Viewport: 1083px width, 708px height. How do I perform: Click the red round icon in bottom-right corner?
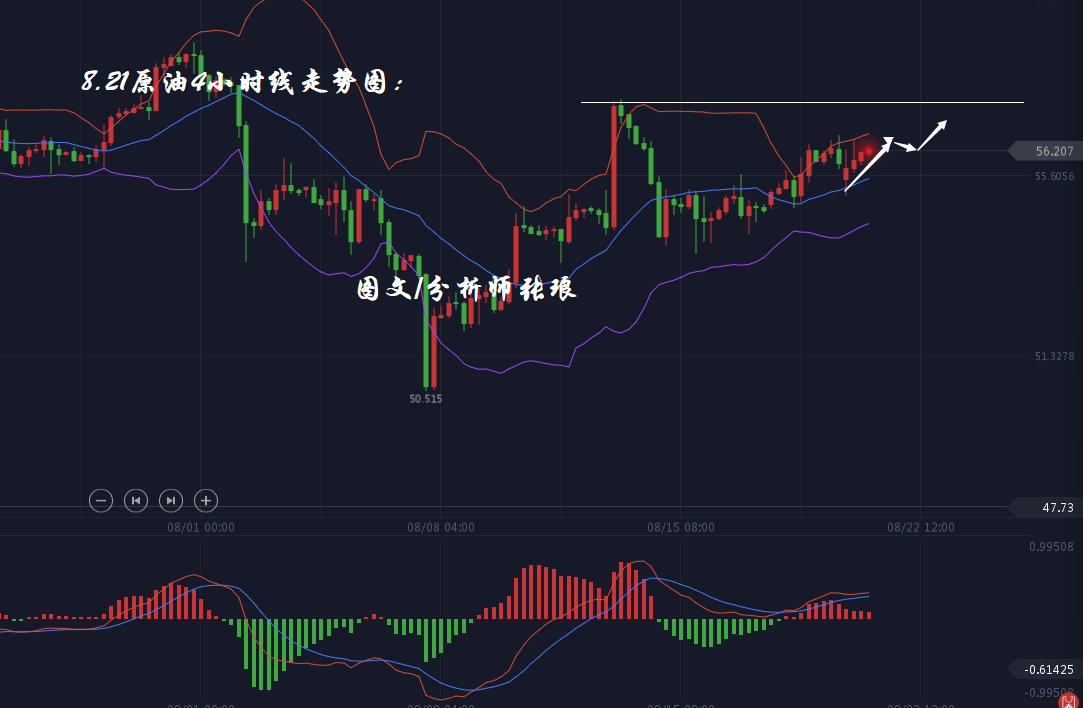pos(1067,701)
